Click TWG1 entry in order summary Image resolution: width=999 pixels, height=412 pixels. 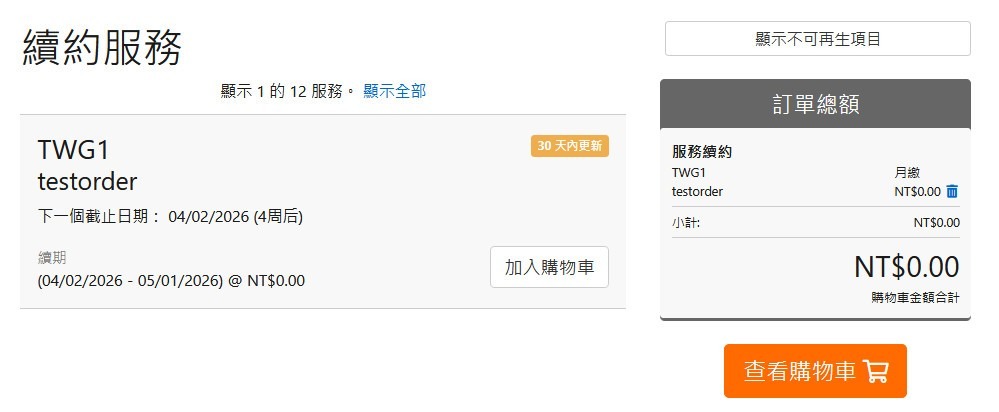pos(689,172)
